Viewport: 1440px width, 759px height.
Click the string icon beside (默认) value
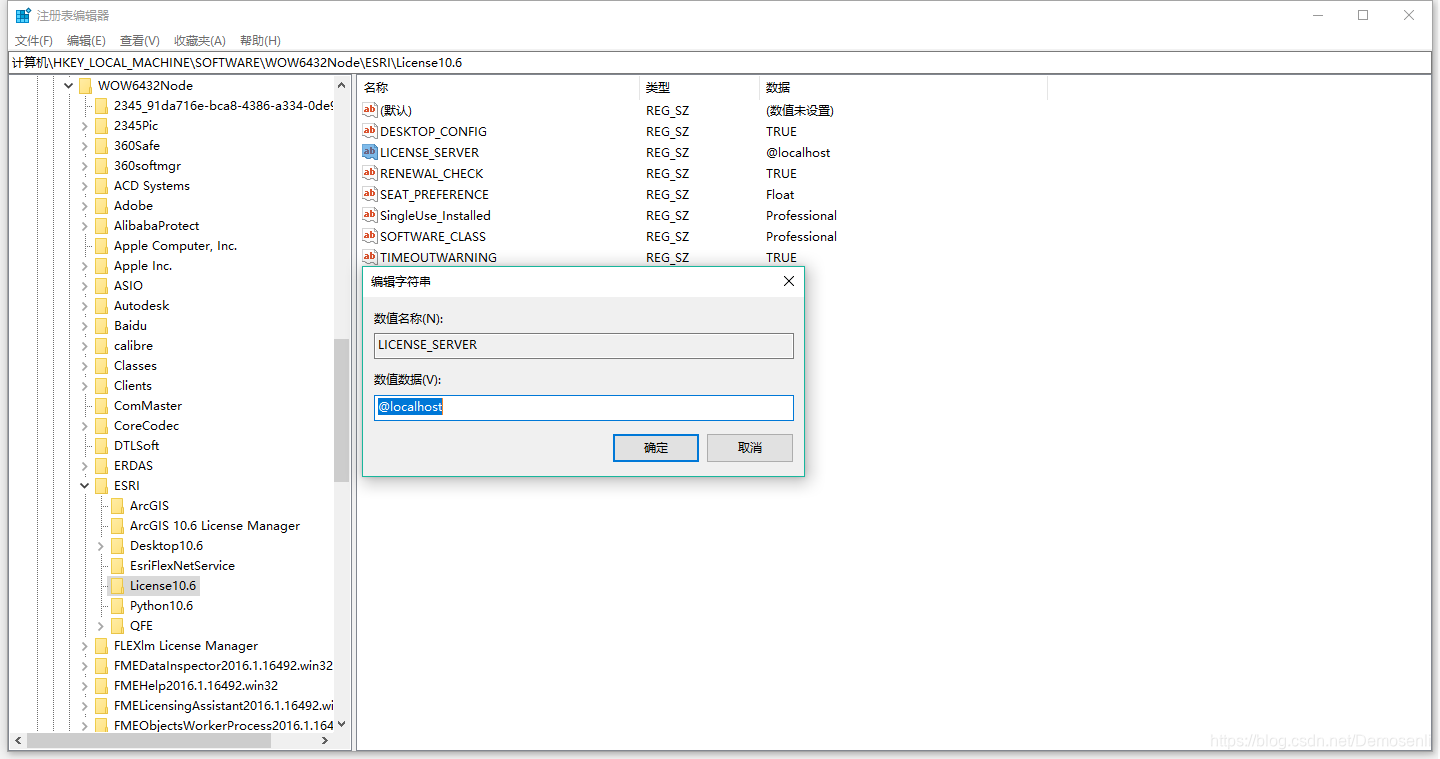click(x=370, y=110)
